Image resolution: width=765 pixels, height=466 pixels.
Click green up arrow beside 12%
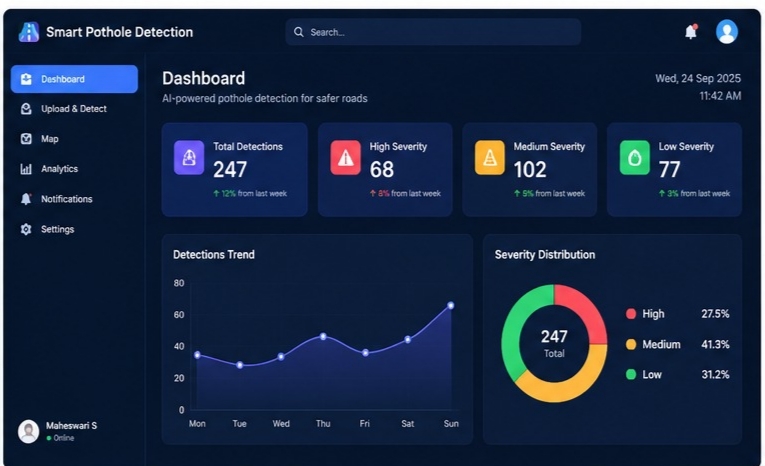click(216, 193)
